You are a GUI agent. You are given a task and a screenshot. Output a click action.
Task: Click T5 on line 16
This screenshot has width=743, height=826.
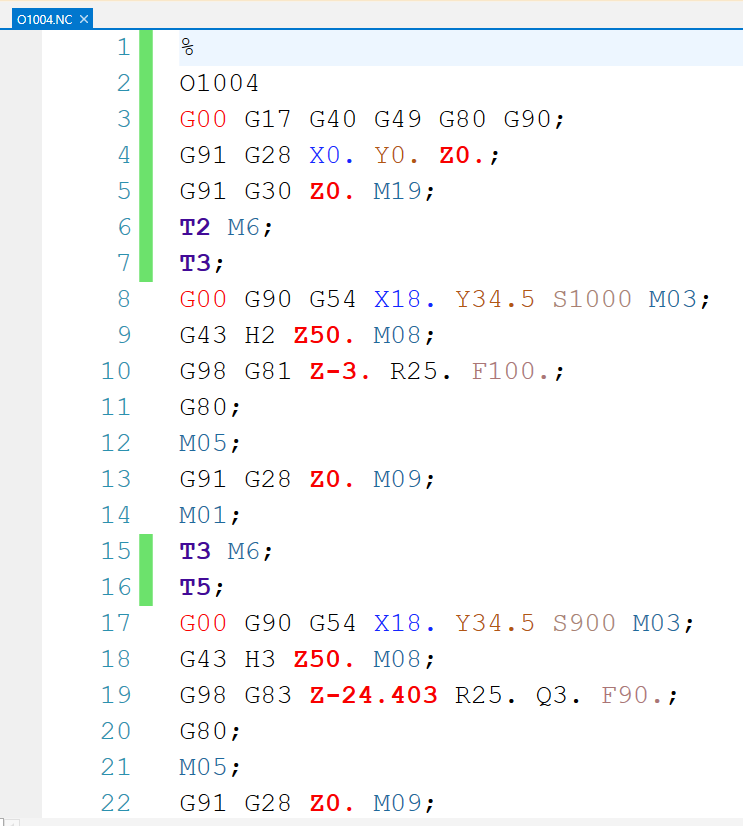pos(195,587)
